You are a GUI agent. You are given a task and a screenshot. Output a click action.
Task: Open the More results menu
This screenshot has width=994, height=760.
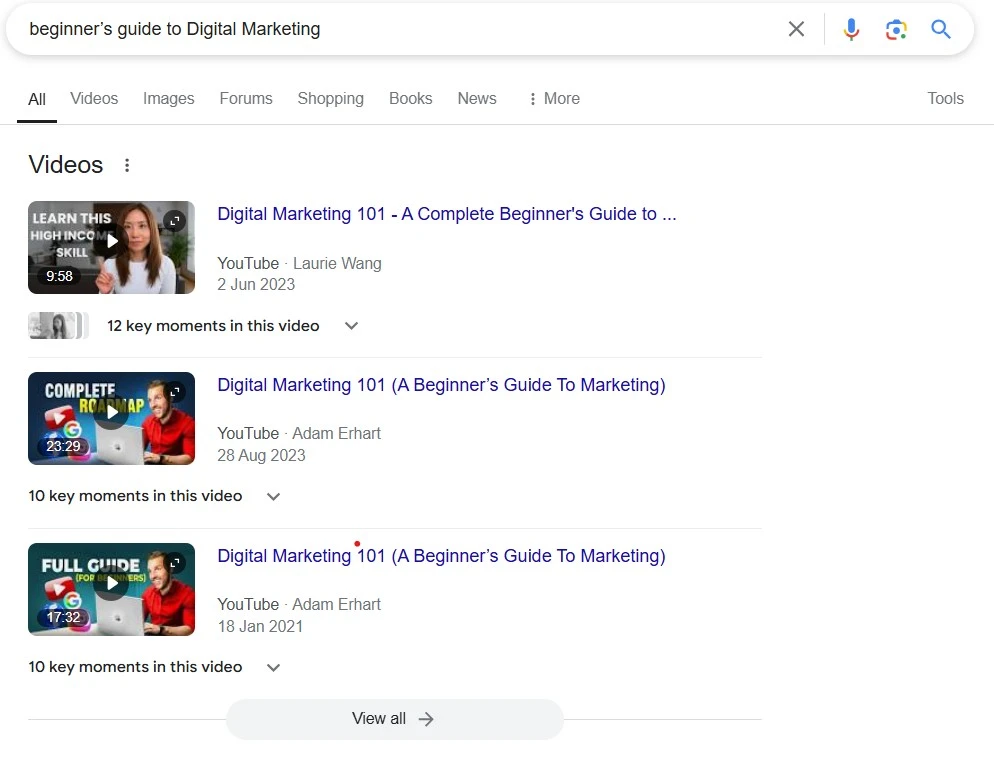[554, 98]
